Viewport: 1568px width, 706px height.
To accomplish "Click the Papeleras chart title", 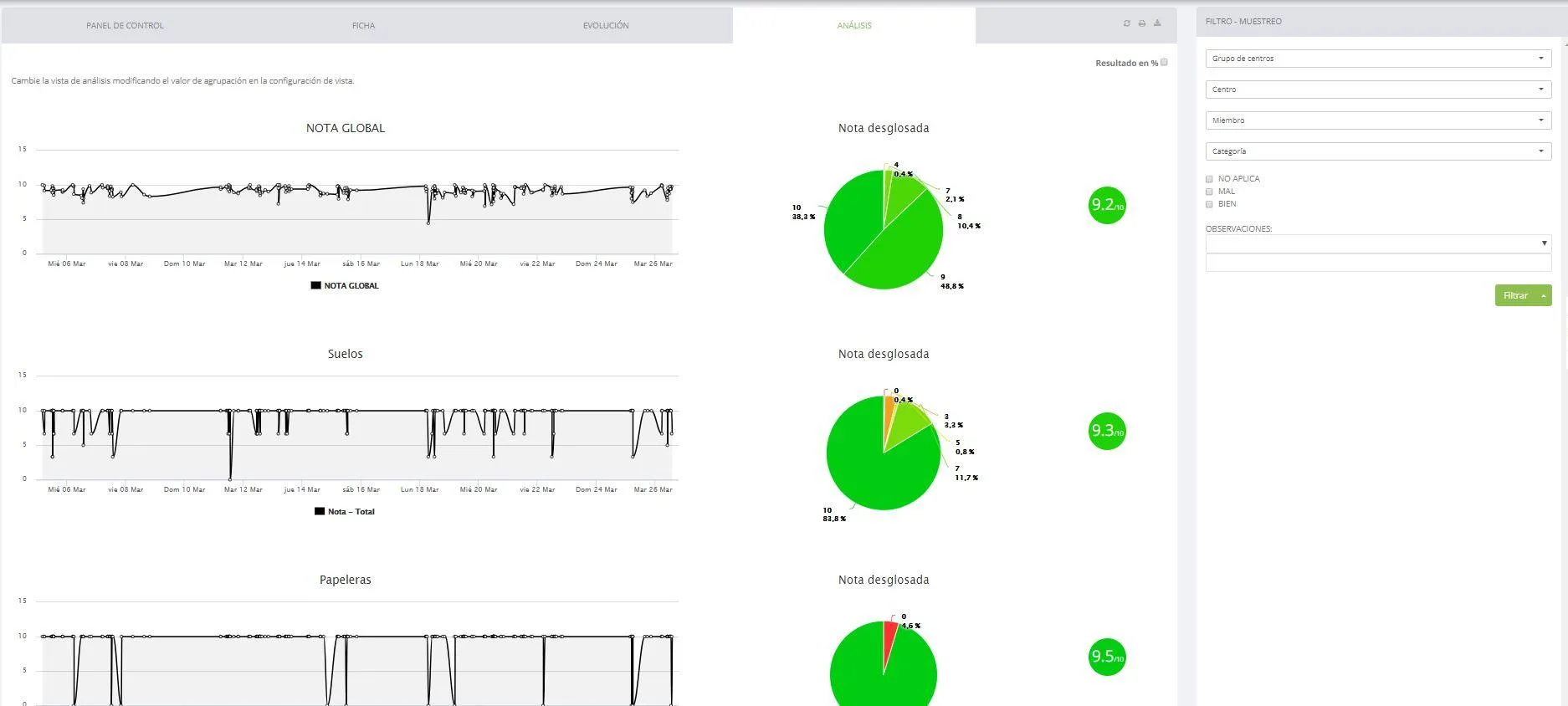I will point(345,580).
